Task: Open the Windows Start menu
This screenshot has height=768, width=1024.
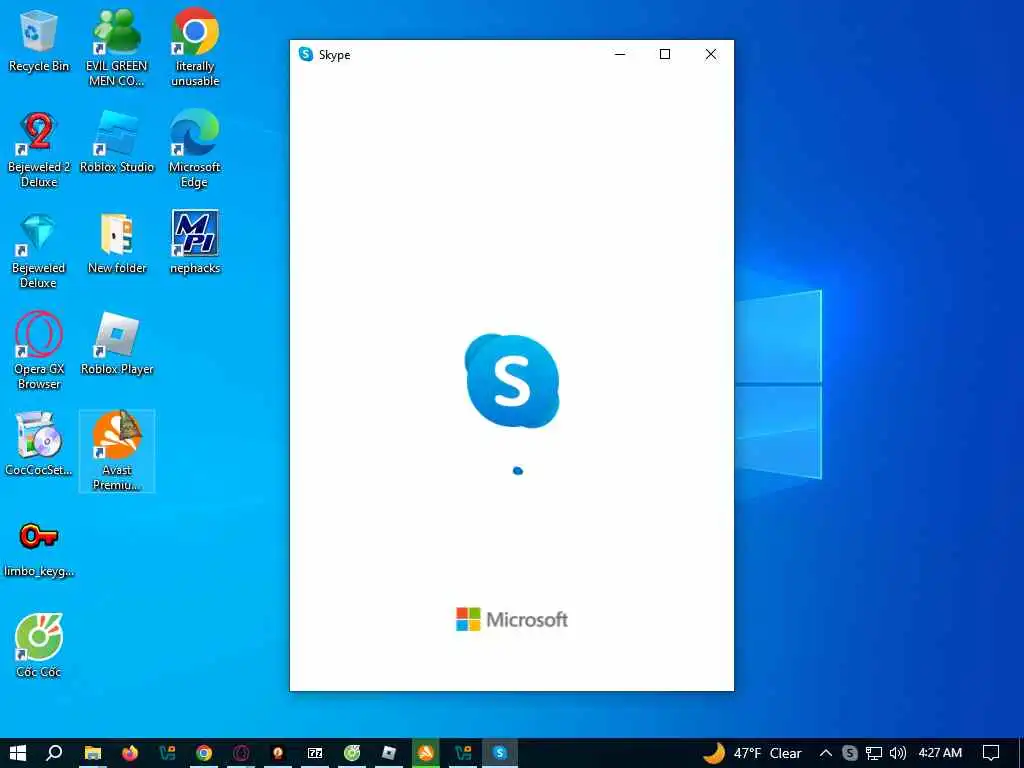Action: click(18, 753)
